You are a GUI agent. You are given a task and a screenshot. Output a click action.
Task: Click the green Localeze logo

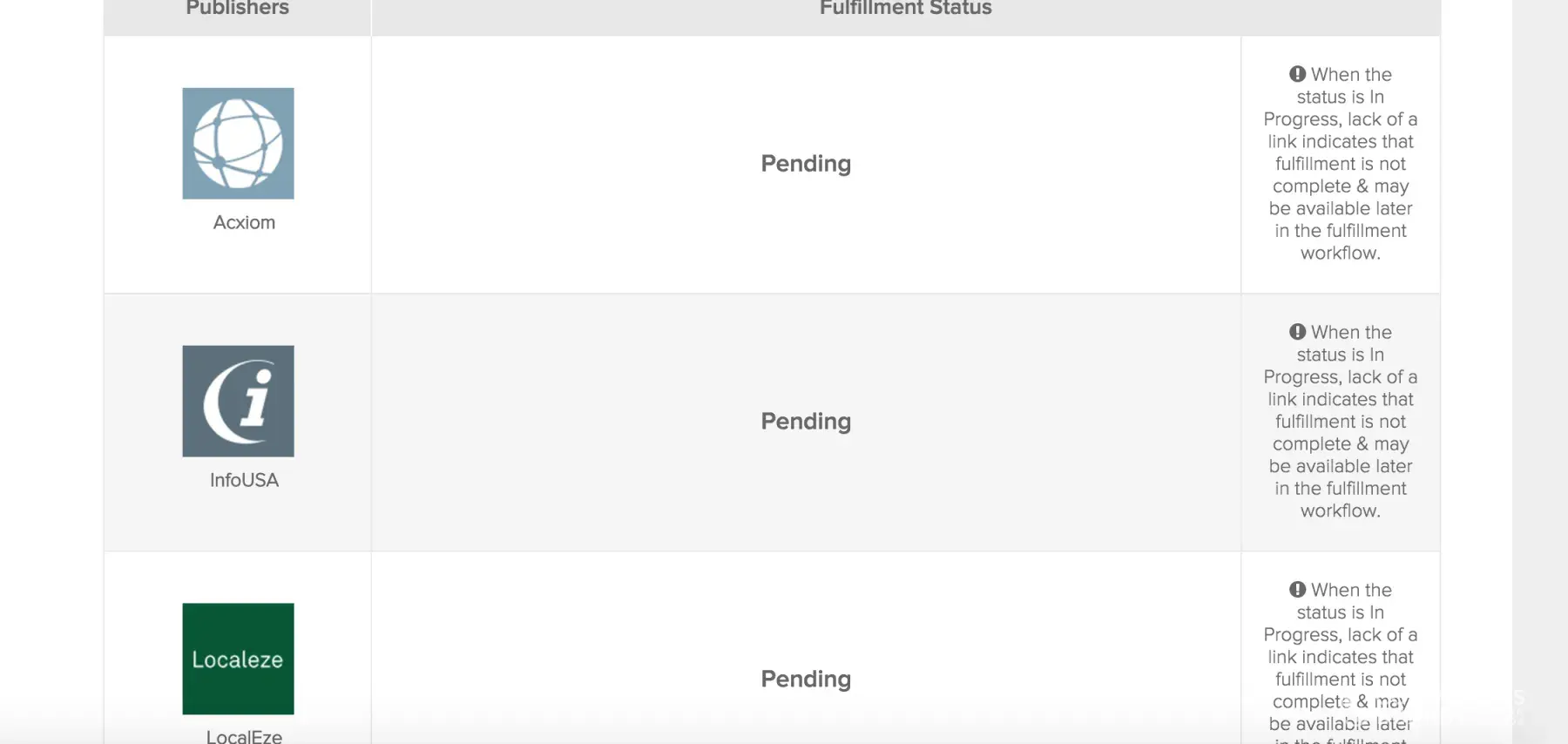238,659
